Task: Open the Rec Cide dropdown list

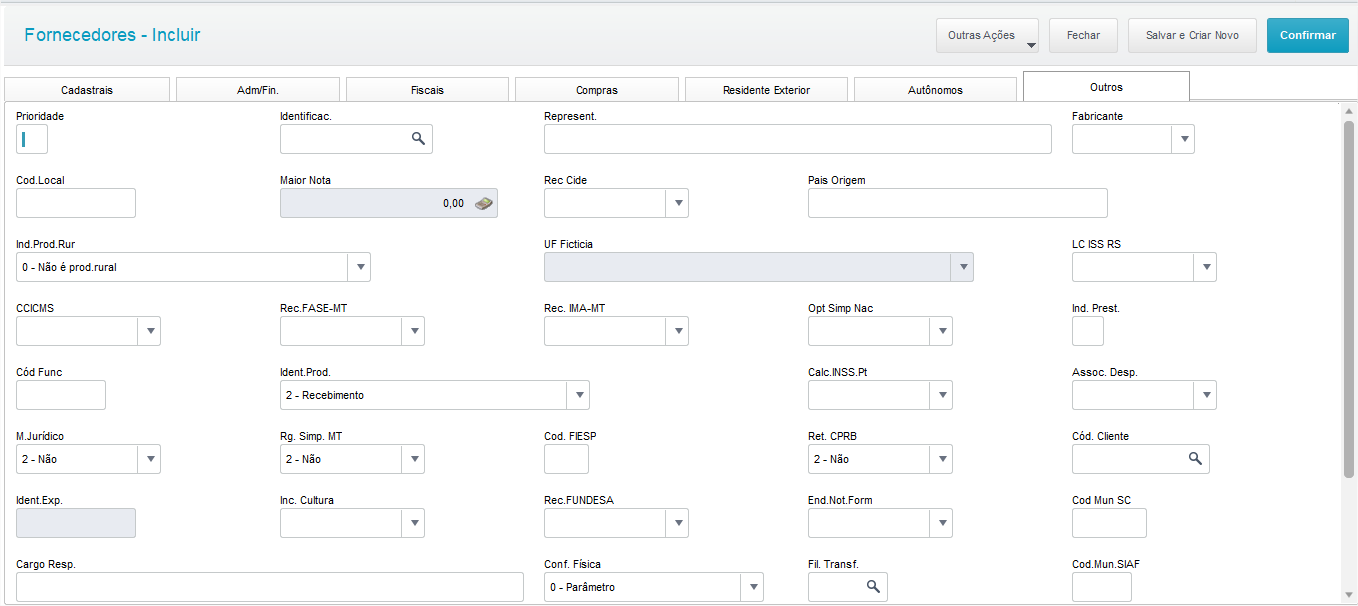Action: pyautogui.click(x=677, y=203)
